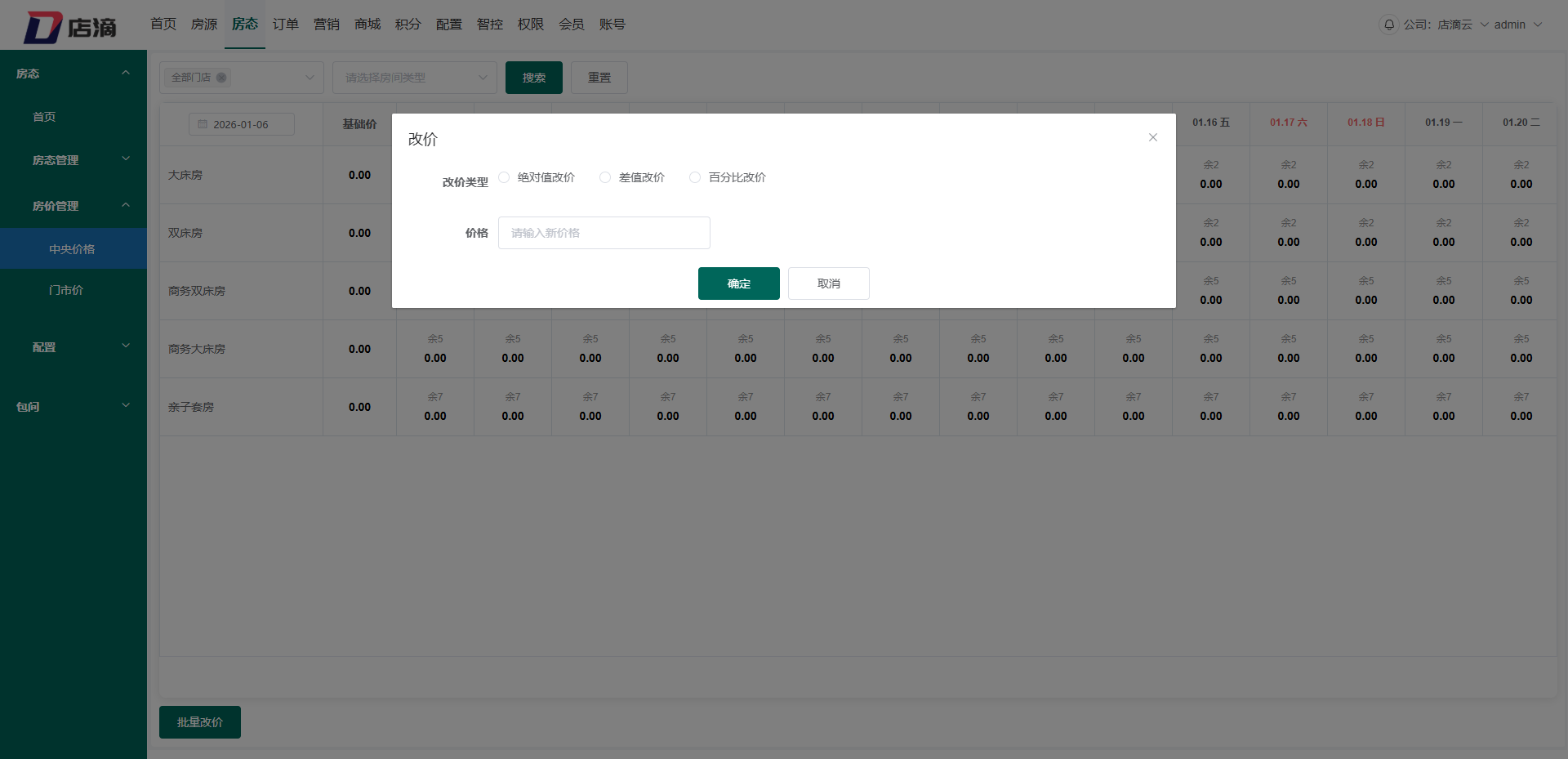Screen dimensions: 1568x759
Task: Click the 智控 navigation icon
Action: [x=489, y=25]
